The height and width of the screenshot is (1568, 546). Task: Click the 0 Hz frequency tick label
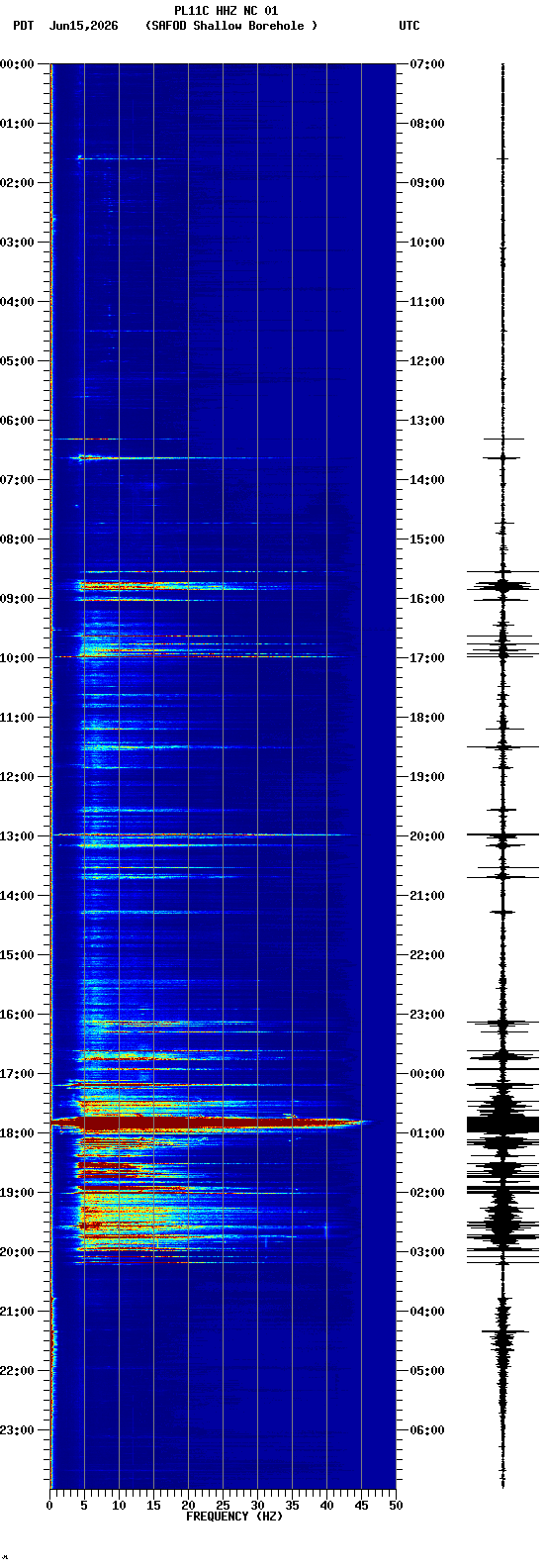pos(49,1506)
